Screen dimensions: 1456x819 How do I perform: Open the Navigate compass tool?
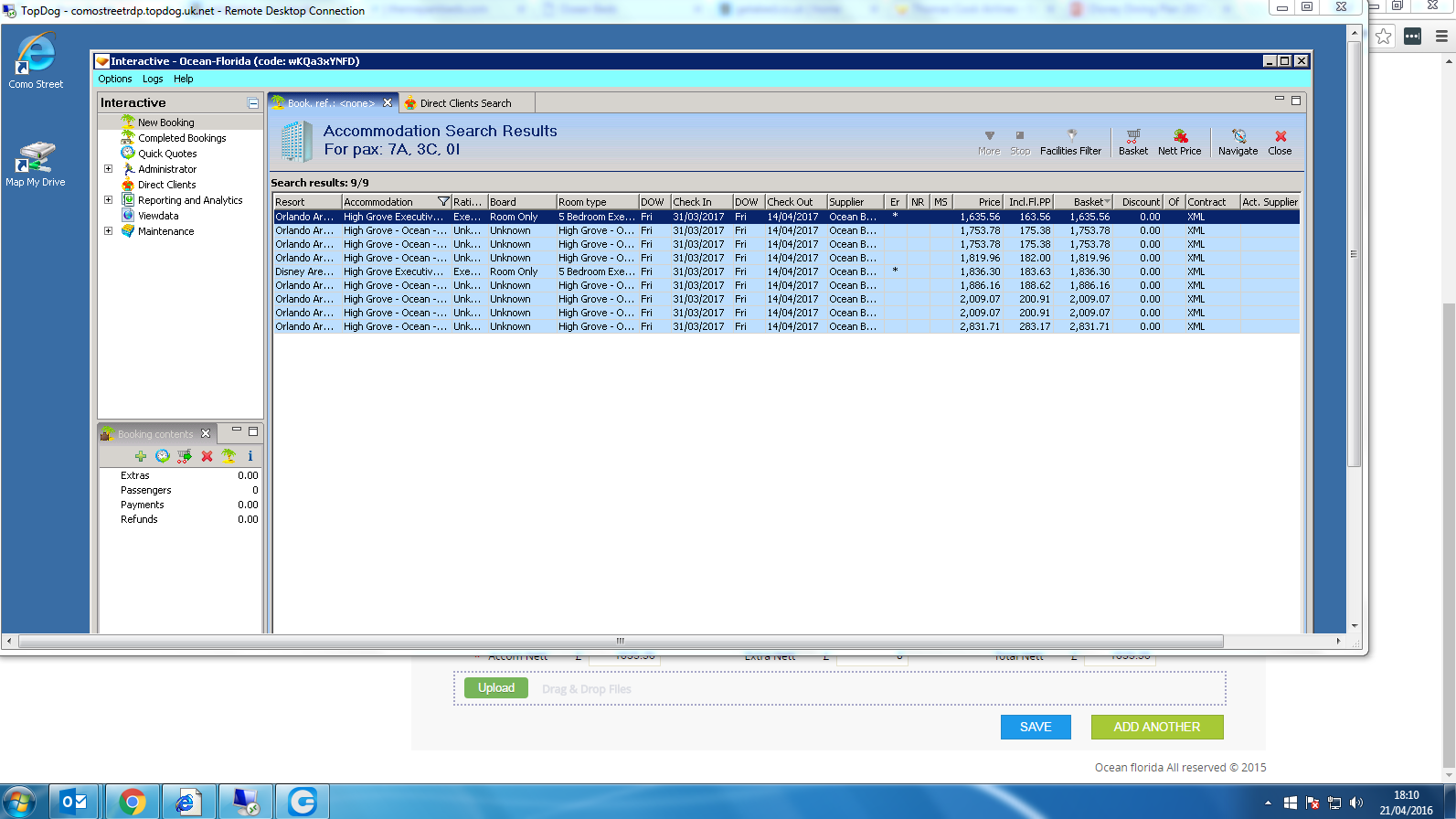[x=1238, y=142]
